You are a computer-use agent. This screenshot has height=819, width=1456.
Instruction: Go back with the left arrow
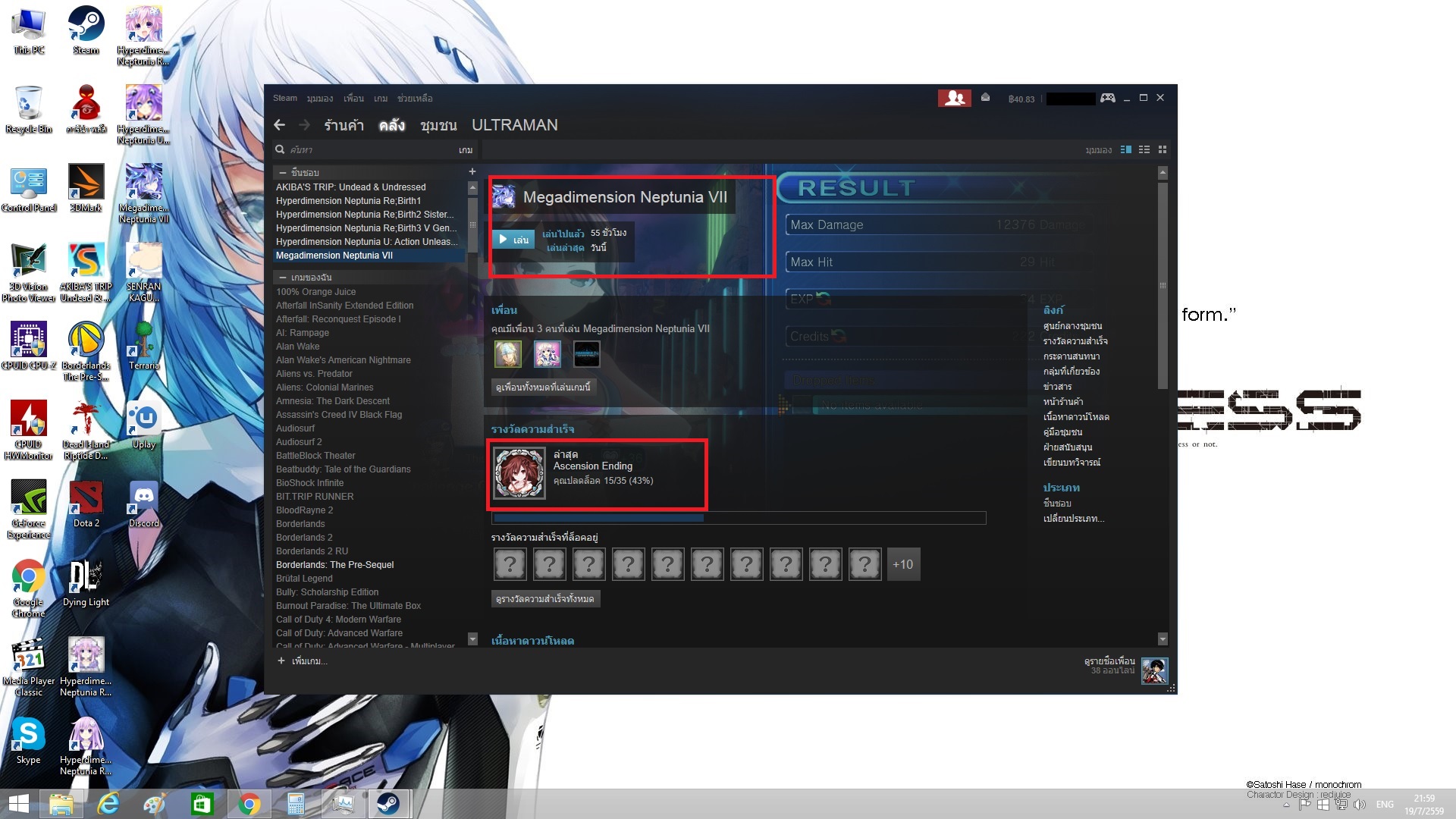click(x=280, y=125)
